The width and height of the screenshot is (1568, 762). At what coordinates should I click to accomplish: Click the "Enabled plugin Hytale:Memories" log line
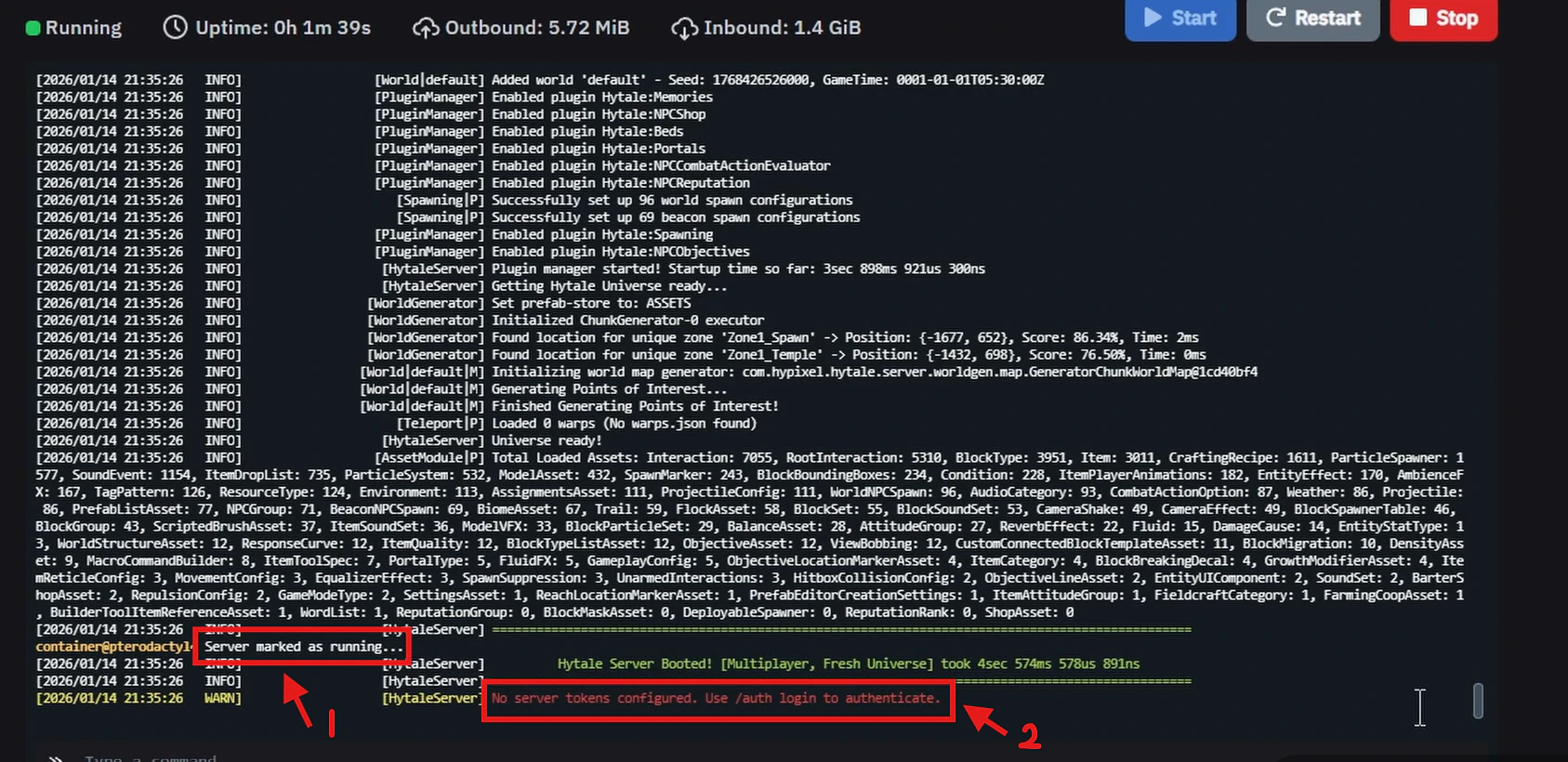coord(602,98)
